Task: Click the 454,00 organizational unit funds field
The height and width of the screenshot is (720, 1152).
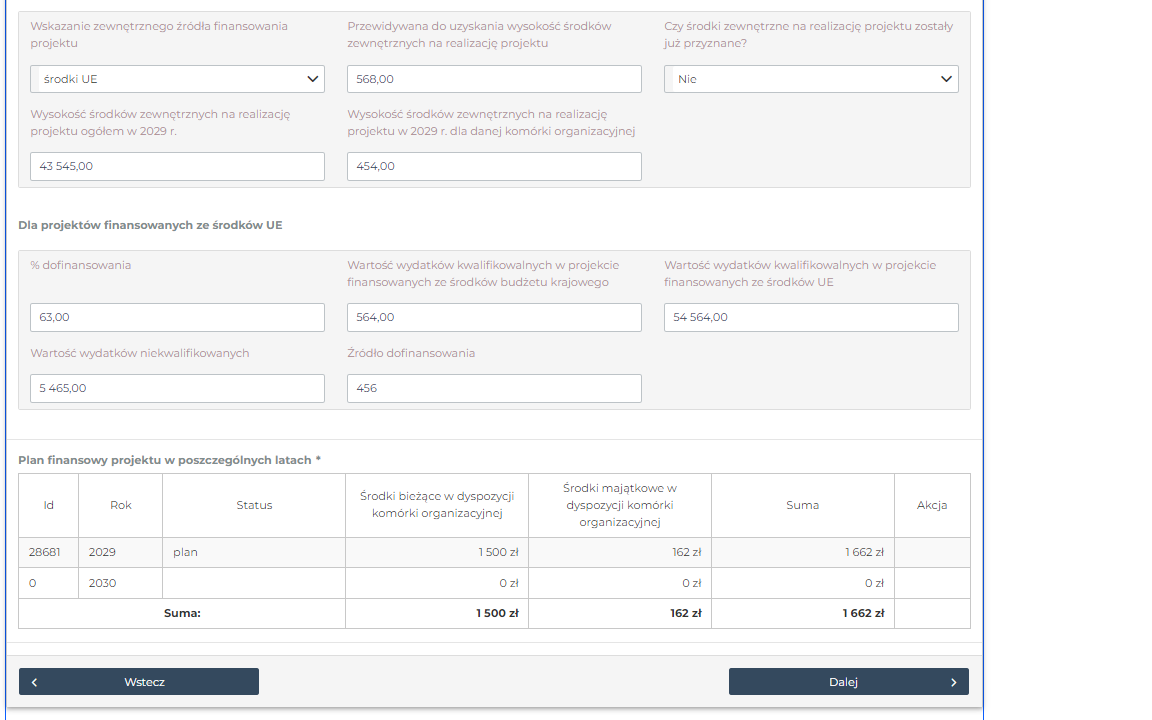Action: click(x=494, y=166)
